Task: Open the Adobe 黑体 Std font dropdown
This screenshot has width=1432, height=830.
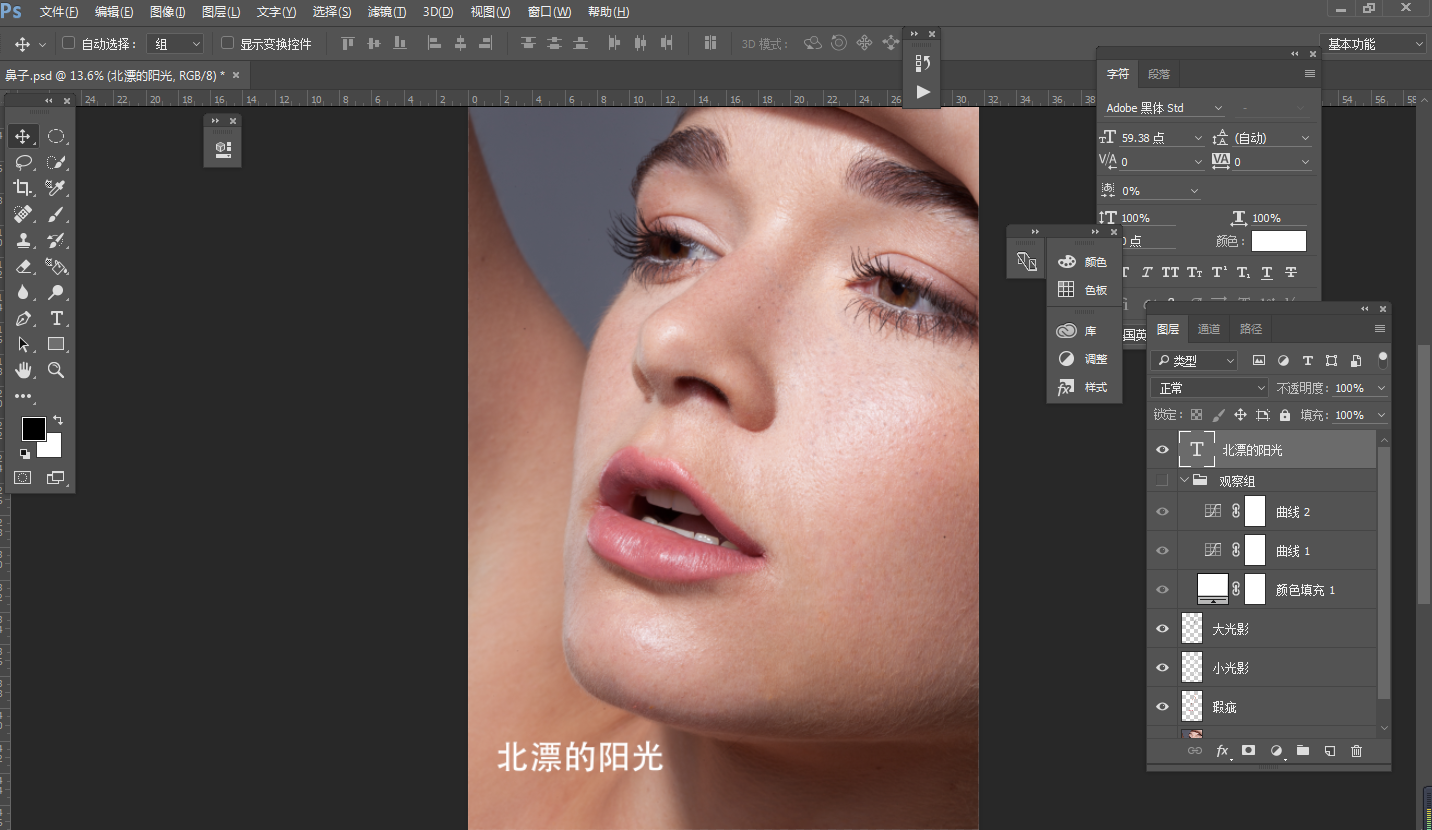Action: pos(1164,108)
